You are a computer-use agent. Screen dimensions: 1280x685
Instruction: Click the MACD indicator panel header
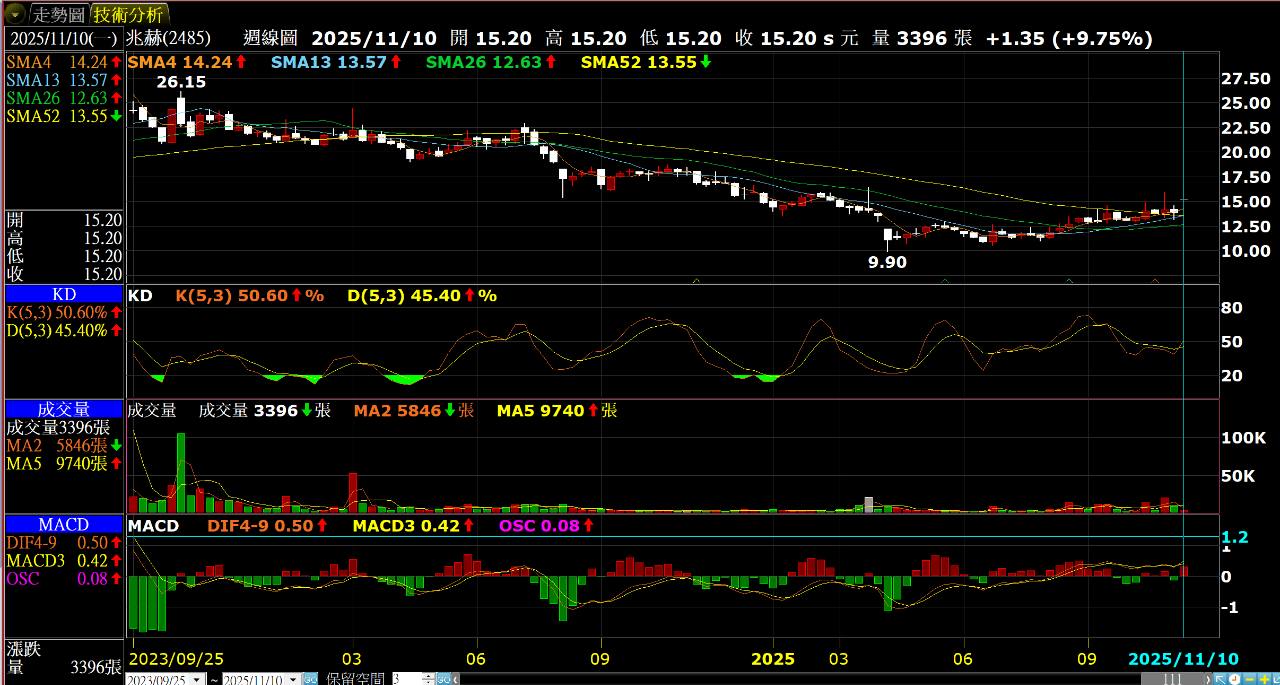64,524
